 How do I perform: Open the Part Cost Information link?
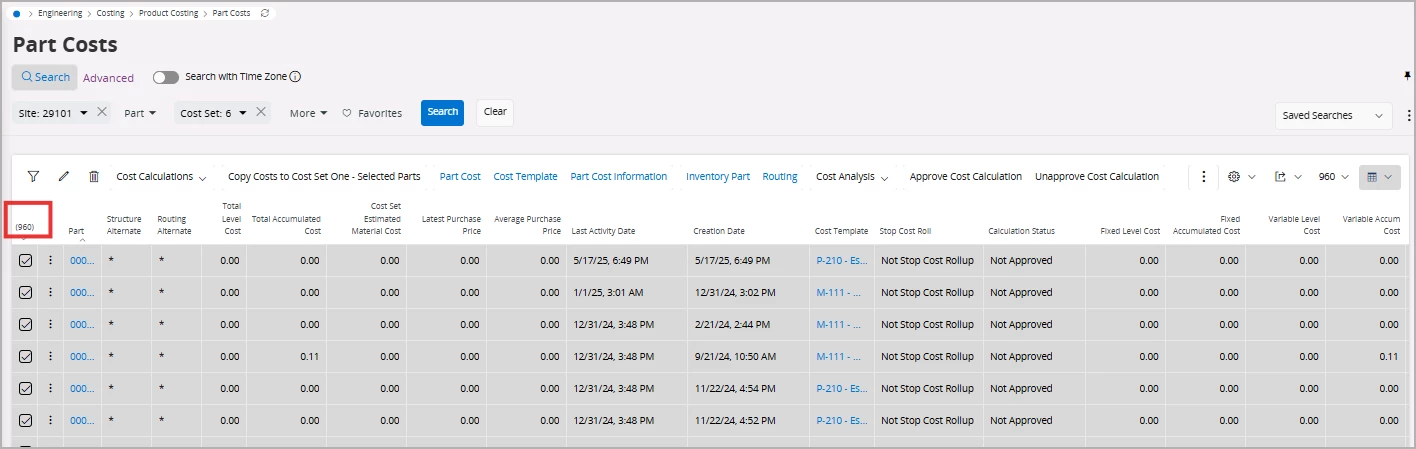pyautogui.click(x=618, y=177)
